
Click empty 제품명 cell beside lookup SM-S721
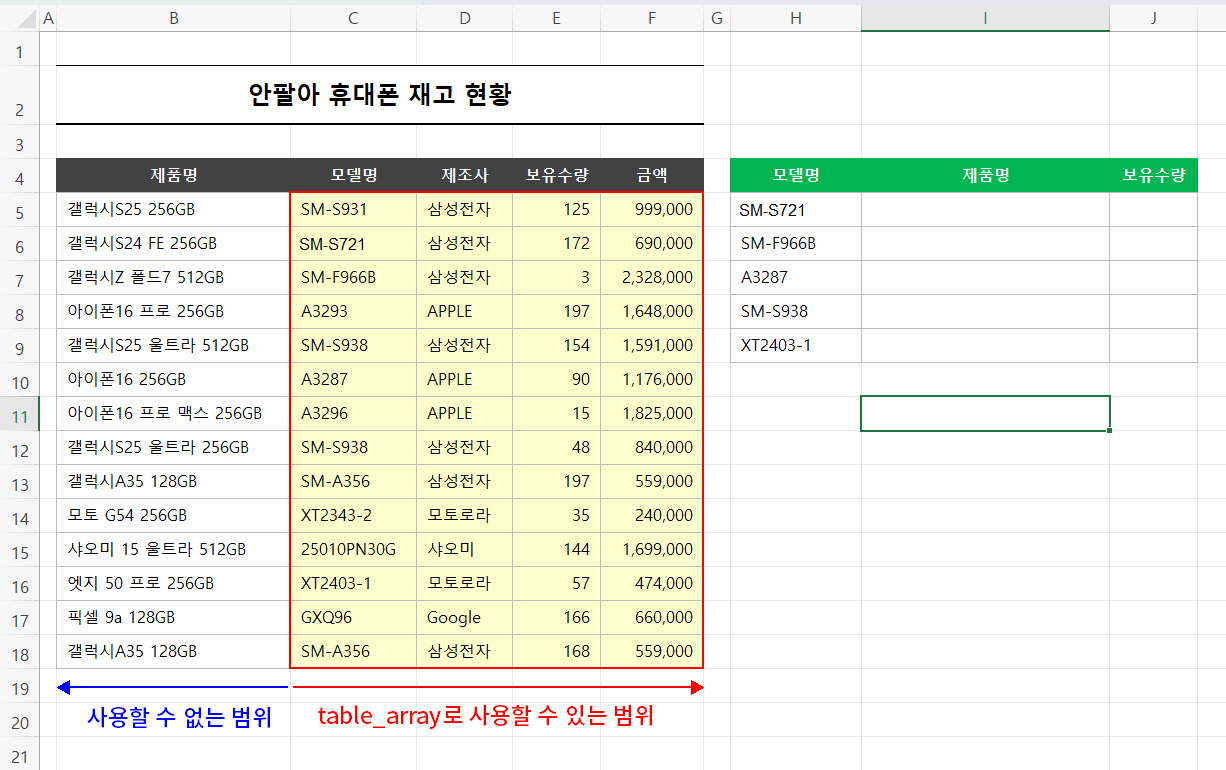pos(985,210)
